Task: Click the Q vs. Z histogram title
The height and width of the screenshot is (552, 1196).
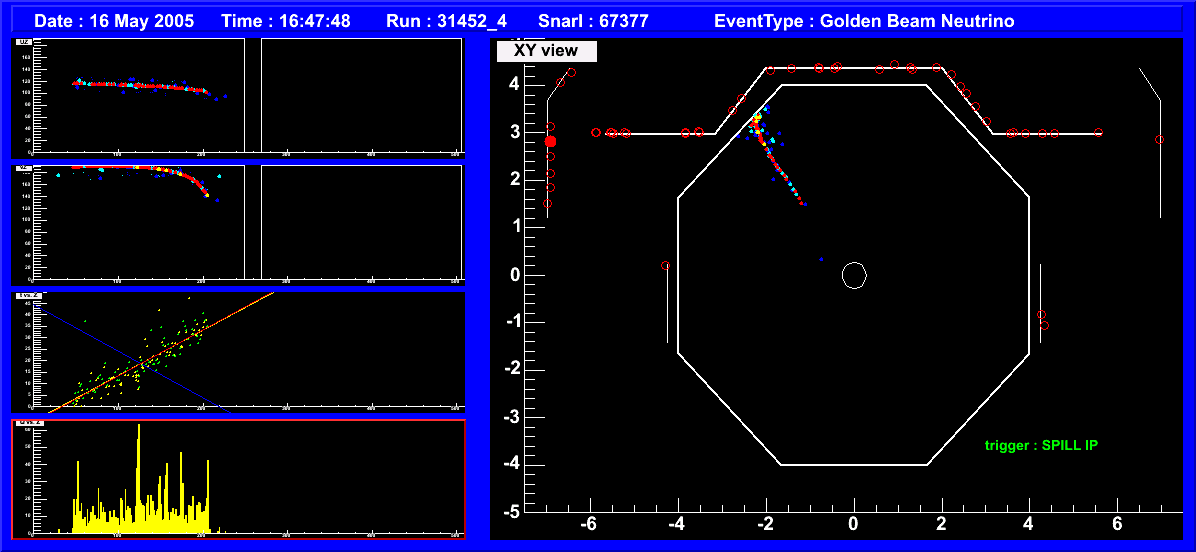Action: 28,424
